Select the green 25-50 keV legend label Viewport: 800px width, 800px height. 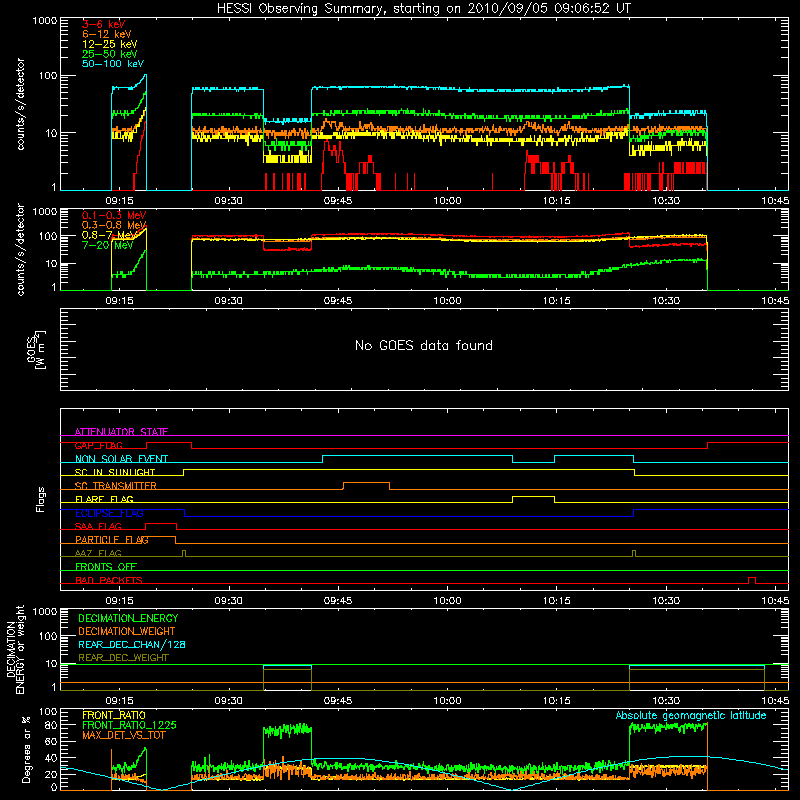click(110, 54)
